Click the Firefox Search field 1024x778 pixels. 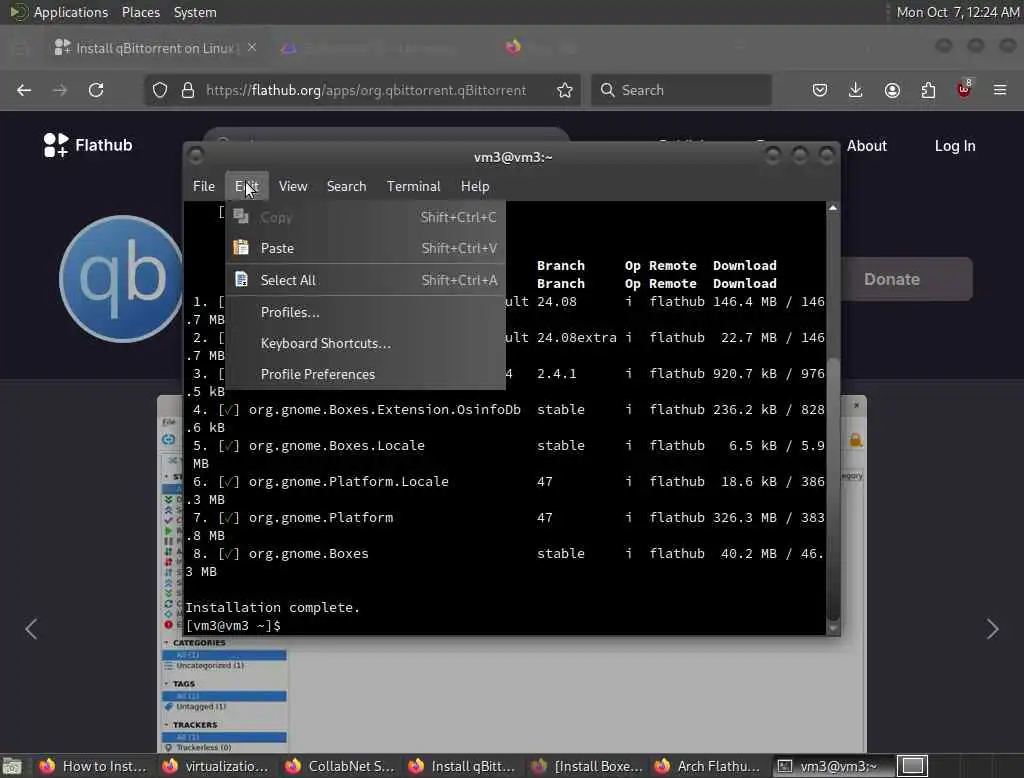[681, 90]
